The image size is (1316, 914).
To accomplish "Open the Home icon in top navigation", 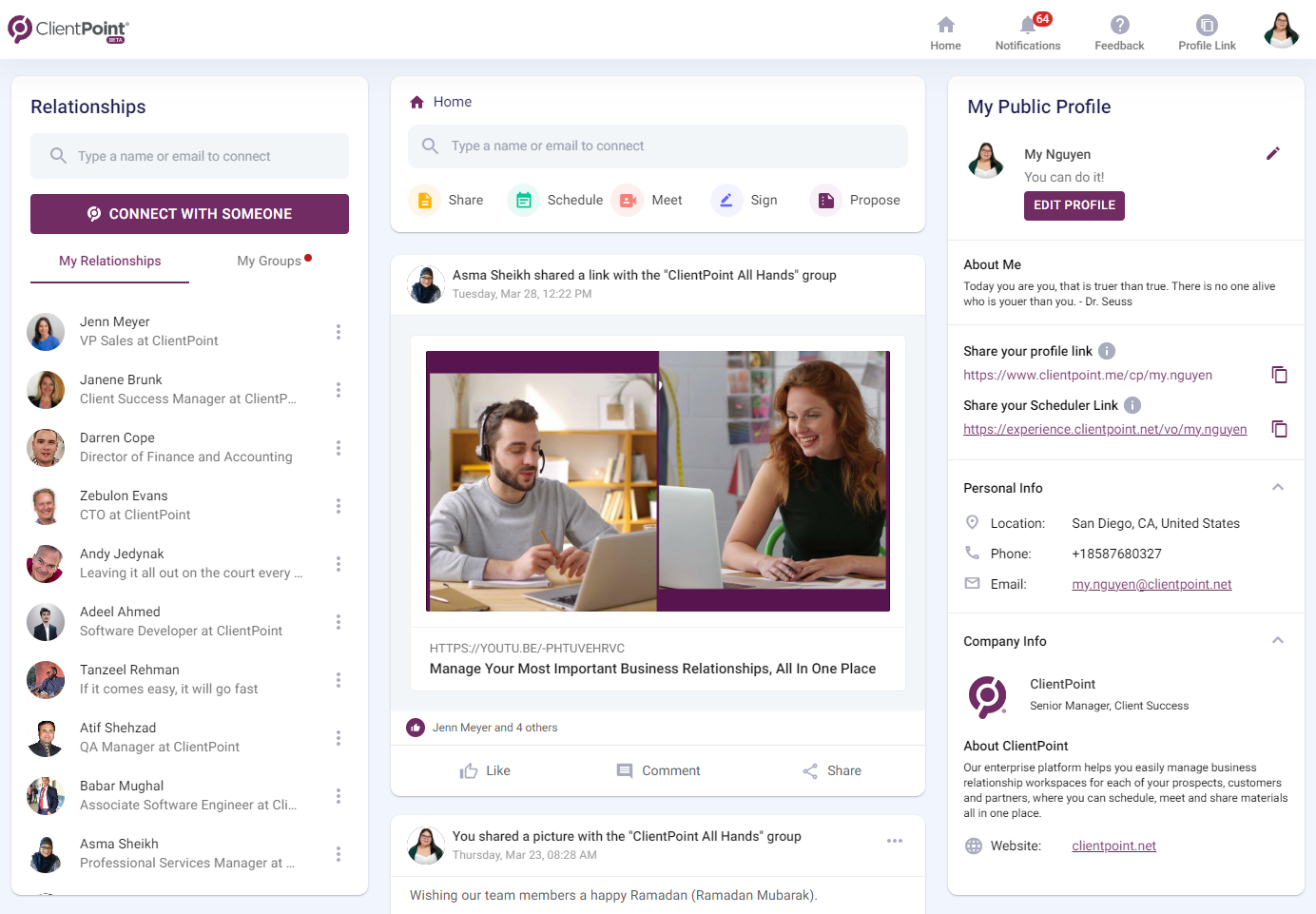I will 945,25.
